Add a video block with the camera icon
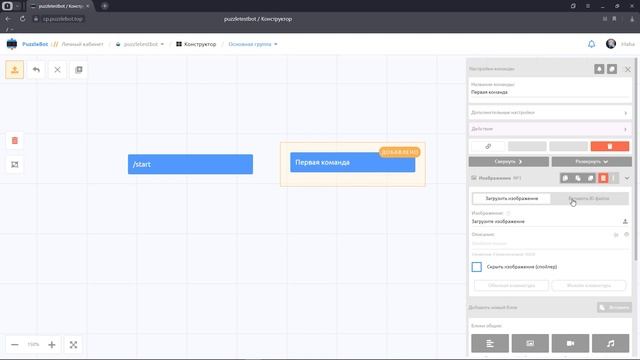 [570, 343]
